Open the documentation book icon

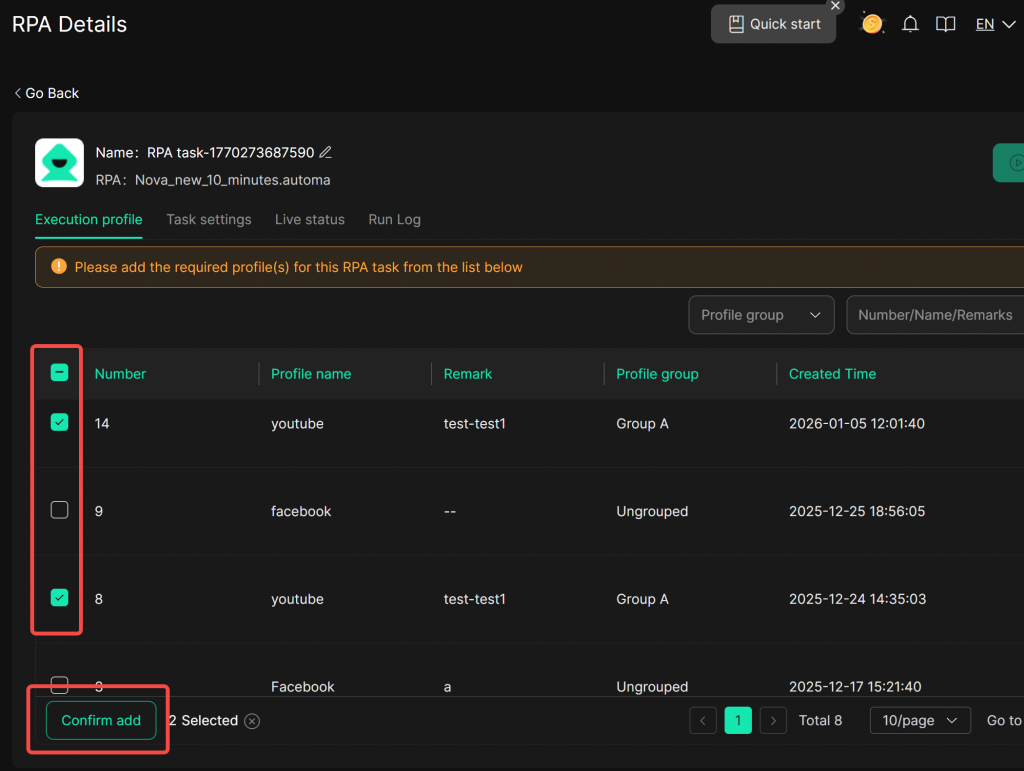tap(945, 24)
